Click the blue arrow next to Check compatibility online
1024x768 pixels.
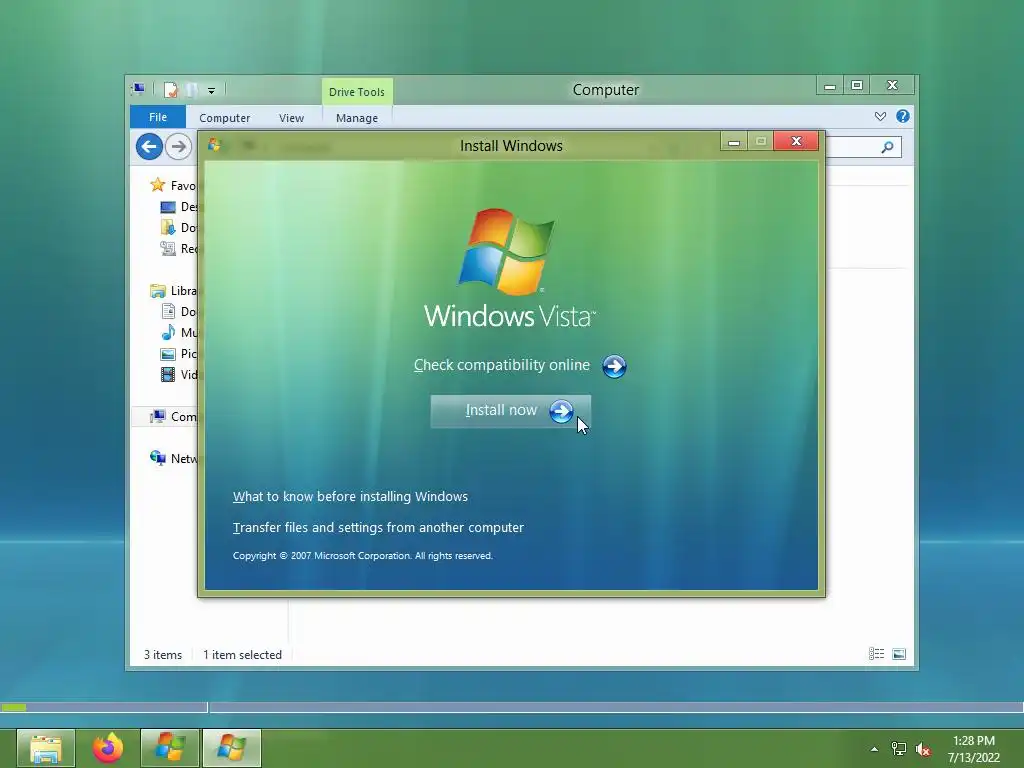pos(614,366)
